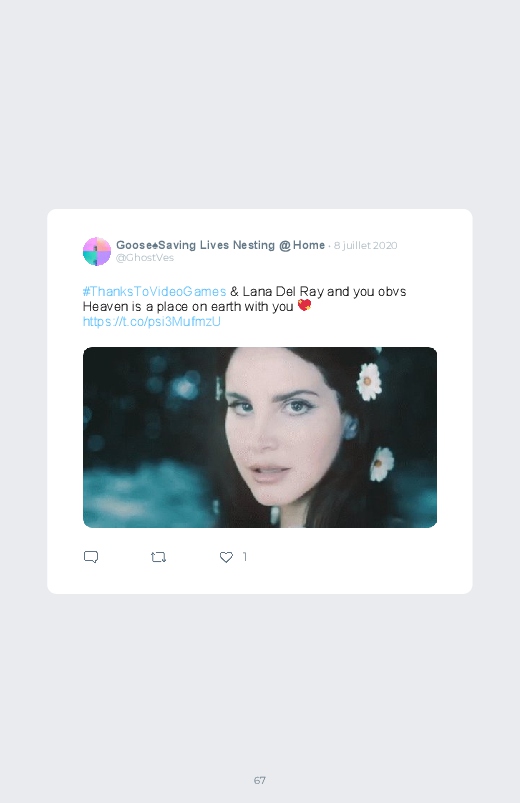Click the spade symbol in the display name
Image resolution: width=520 pixels, height=803 pixels.
pos(155,245)
